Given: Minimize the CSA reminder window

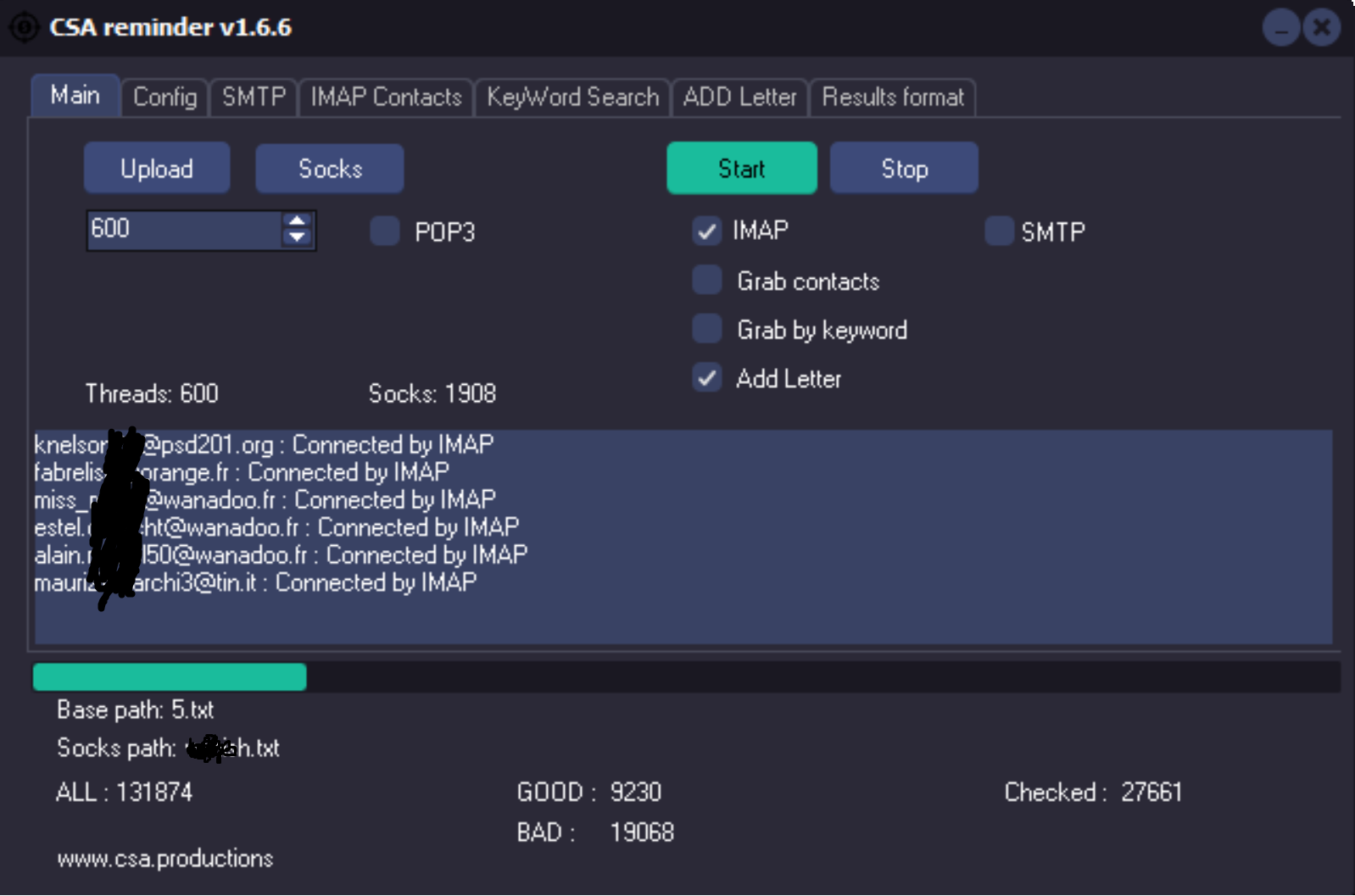Looking at the screenshot, I should point(1281,29).
